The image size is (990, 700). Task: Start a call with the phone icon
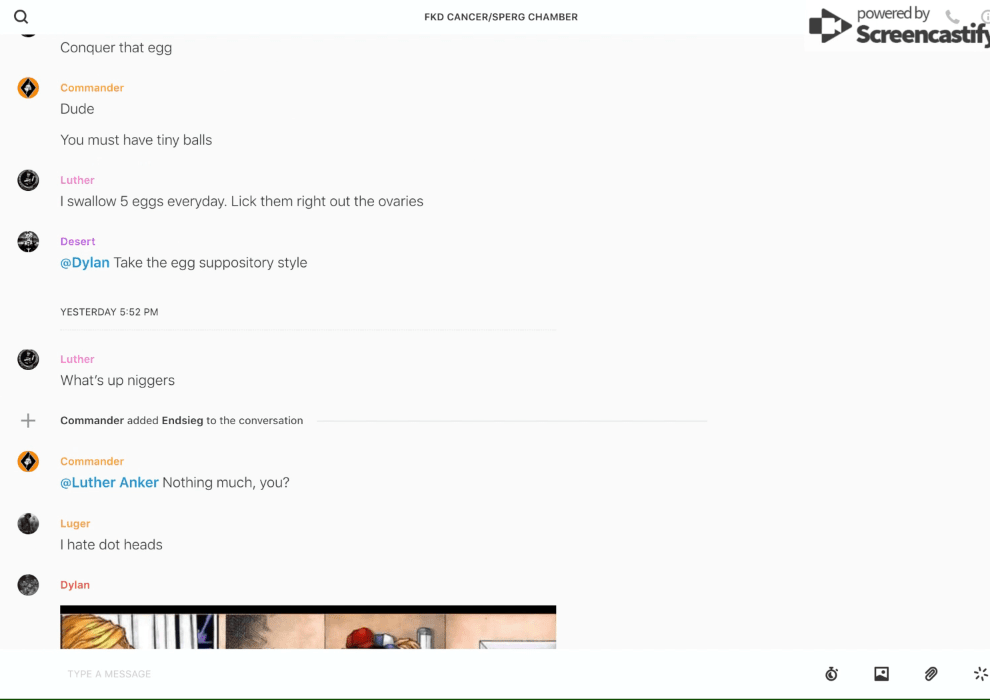point(952,16)
